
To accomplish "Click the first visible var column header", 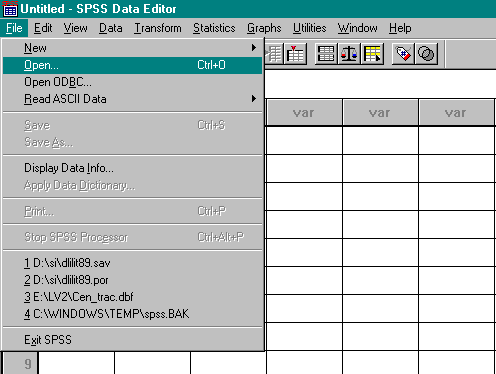I will click(304, 113).
